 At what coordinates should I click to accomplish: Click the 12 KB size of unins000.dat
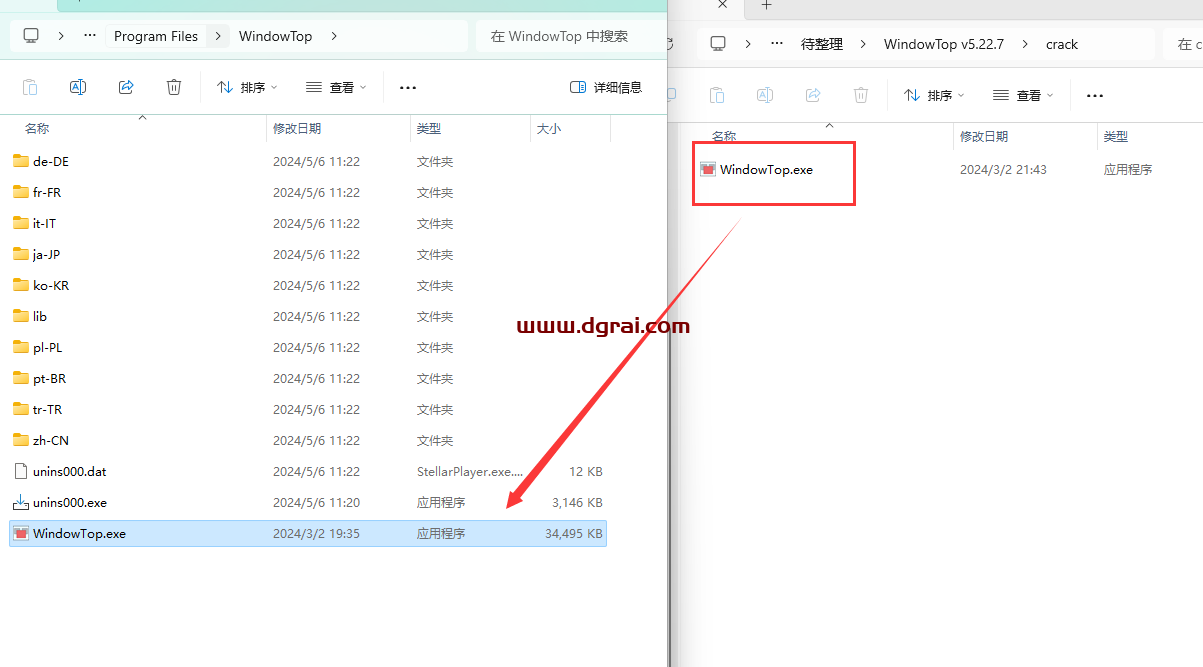(586, 472)
